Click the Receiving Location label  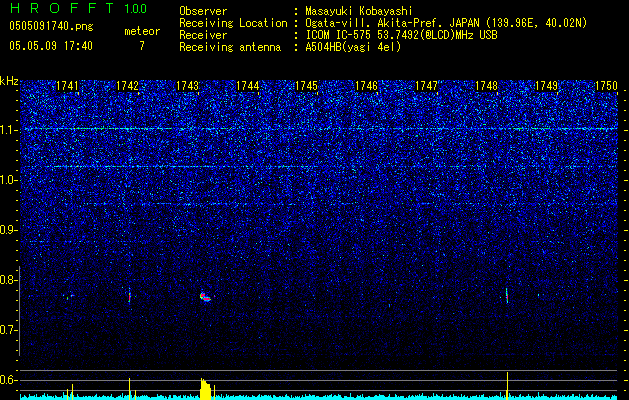233,23
